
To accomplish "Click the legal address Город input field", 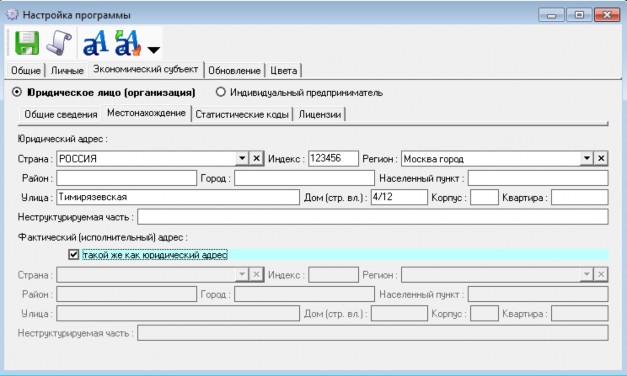I will [304, 178].
